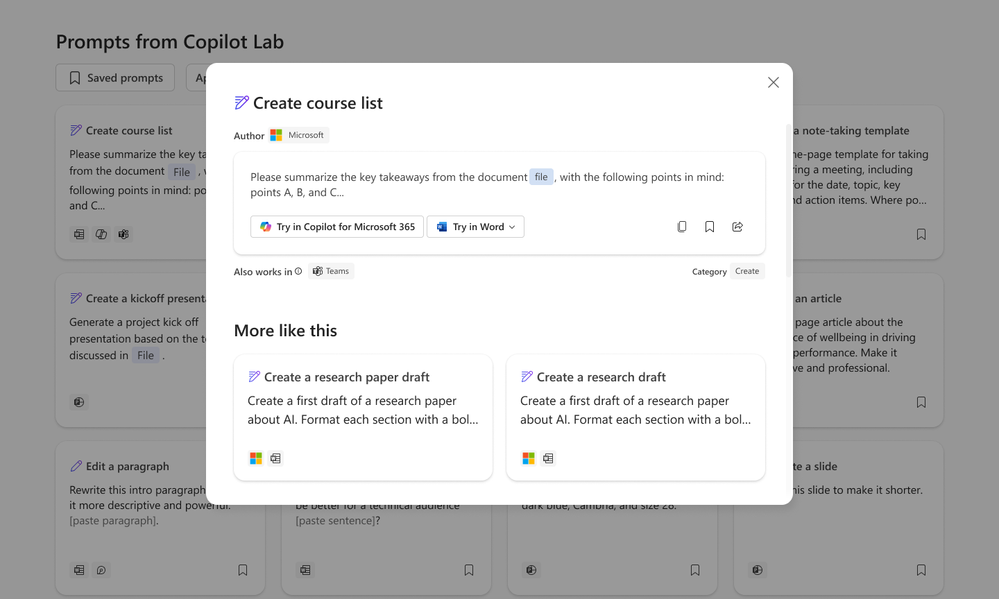999x599 pixels.
Task: Click Word icon on Create a research draft card
Action: coord(548,458)
